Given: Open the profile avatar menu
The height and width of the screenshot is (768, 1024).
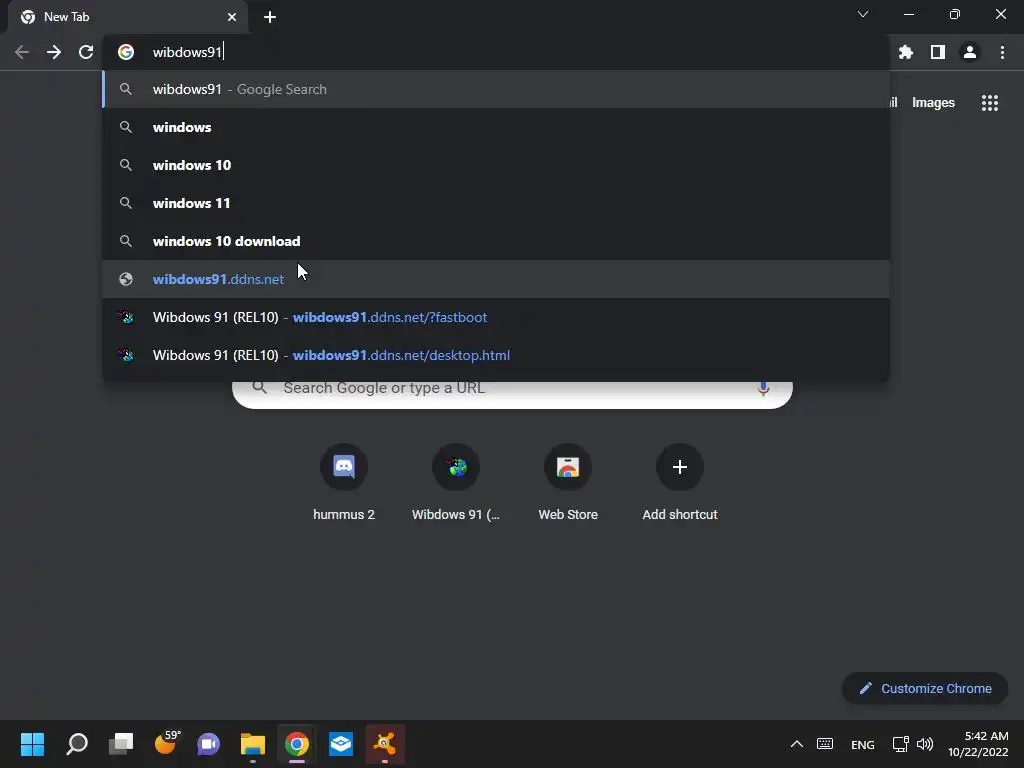Looking at the screenshot, I should pos(970,52).
